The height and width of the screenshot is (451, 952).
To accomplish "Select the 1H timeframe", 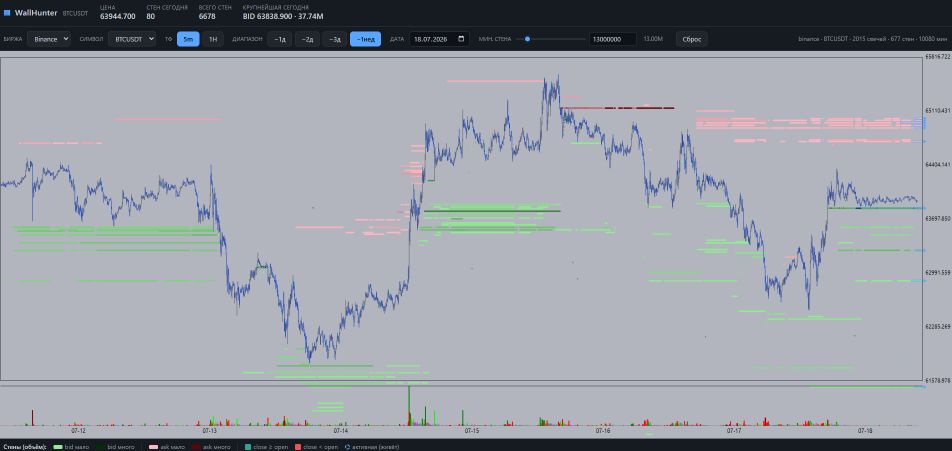I will point(213,39).
